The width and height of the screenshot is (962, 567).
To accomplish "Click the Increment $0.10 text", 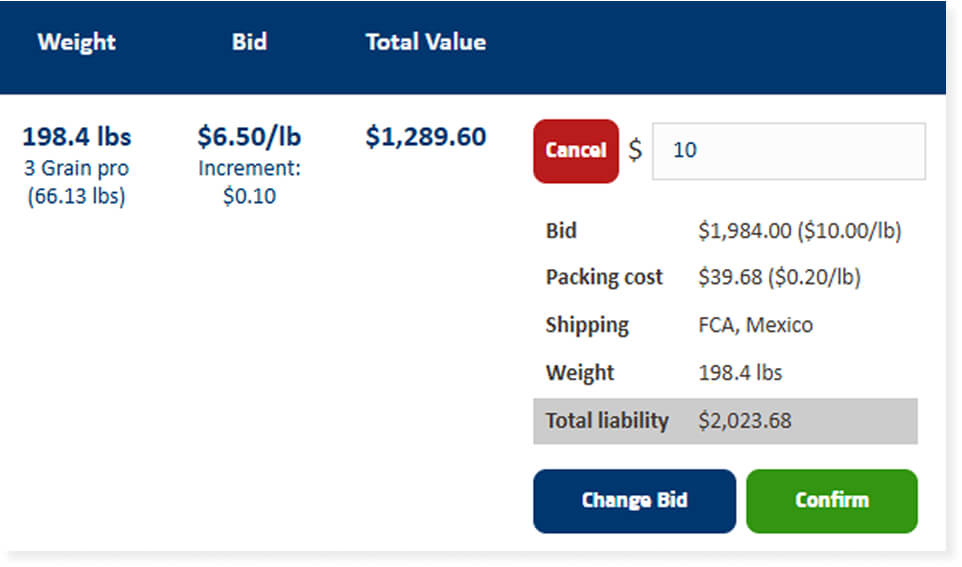I will [249, 182].
